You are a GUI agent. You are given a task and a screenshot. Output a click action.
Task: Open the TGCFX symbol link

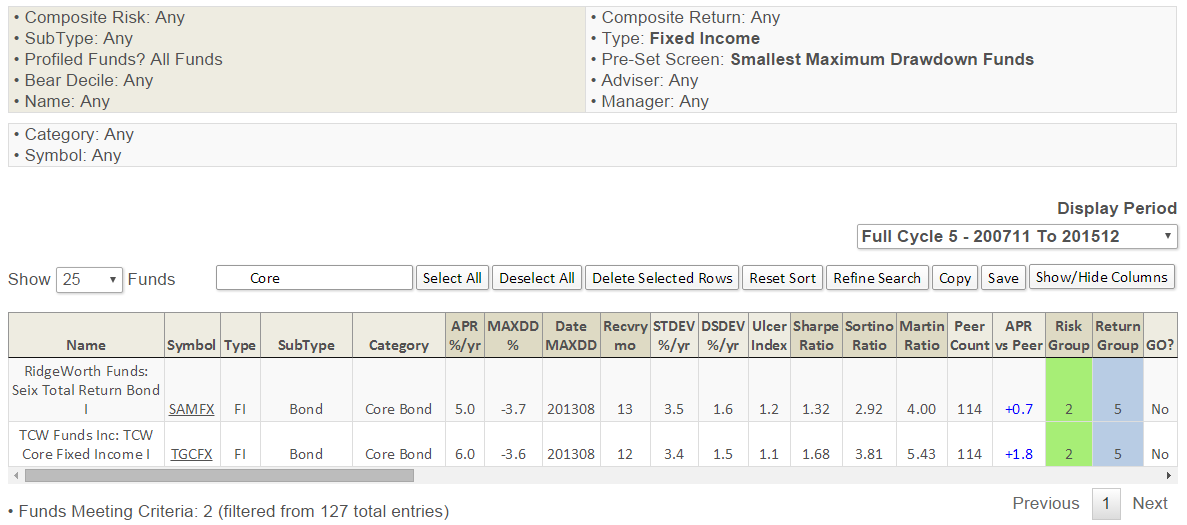(x=191, y=454)
